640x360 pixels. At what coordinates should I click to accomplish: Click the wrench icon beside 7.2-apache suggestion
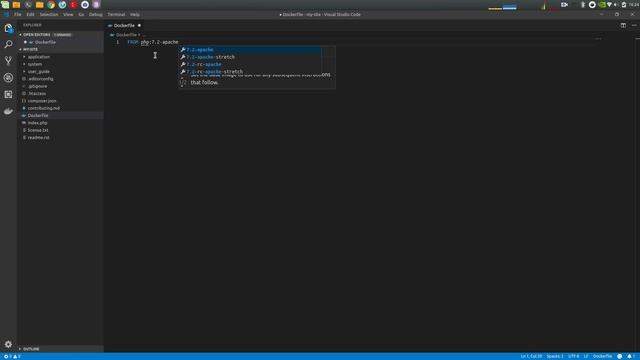(x=183, y=50)
